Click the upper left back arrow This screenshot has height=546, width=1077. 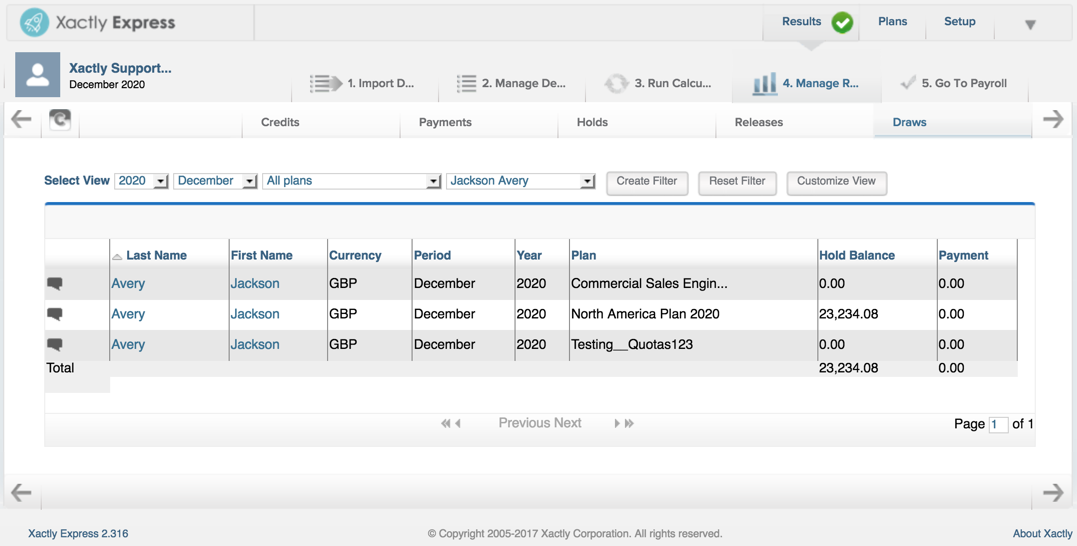21,120
